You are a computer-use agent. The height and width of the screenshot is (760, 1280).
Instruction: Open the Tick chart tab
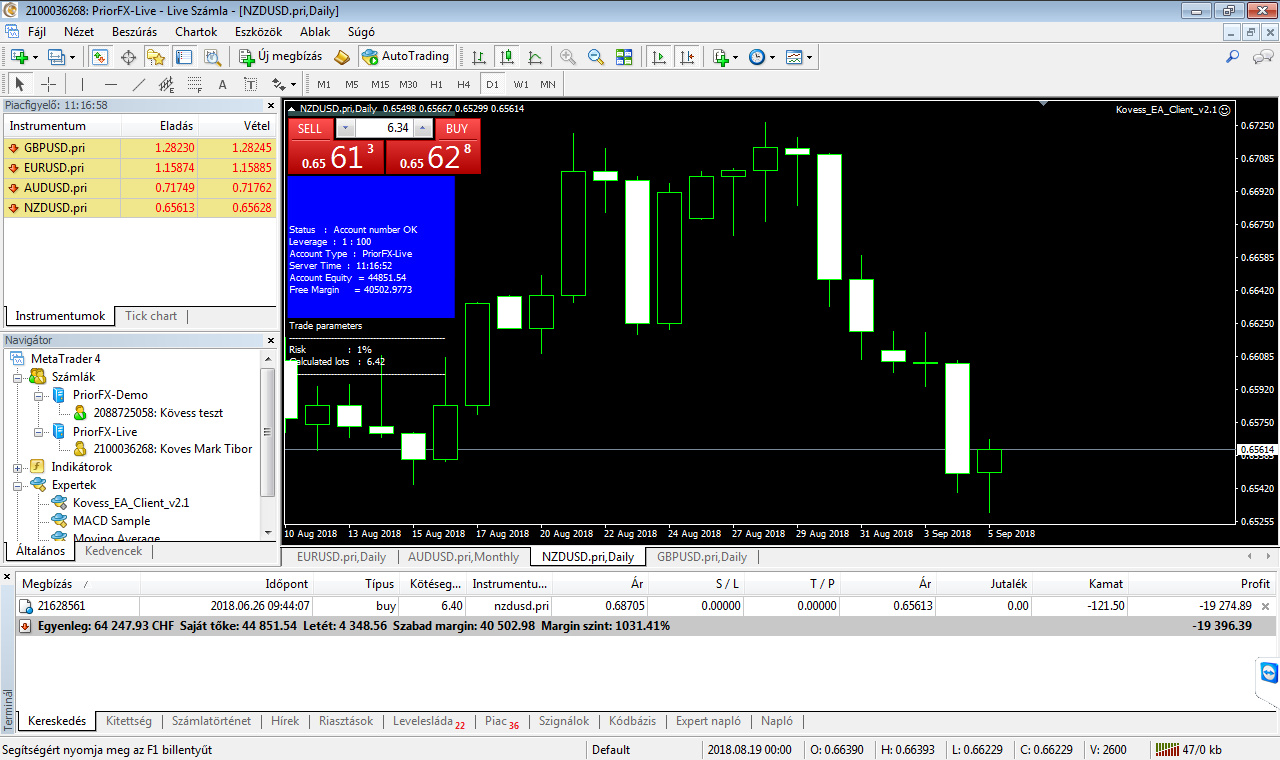(151, 316)
